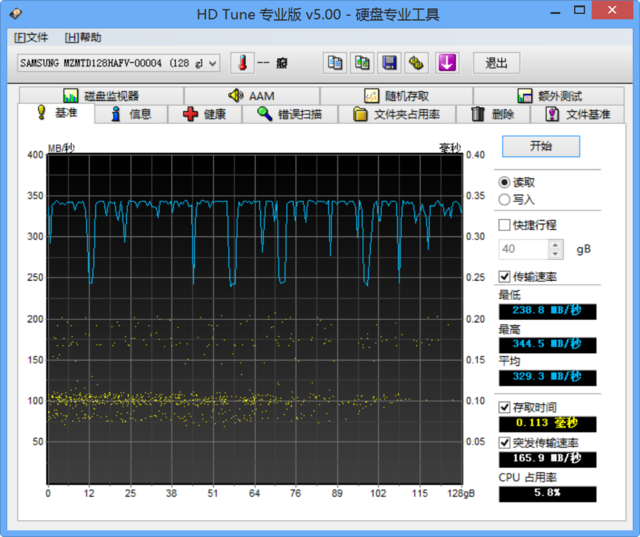
Task: Open the 错误扫描 tab
Action: 290,114
